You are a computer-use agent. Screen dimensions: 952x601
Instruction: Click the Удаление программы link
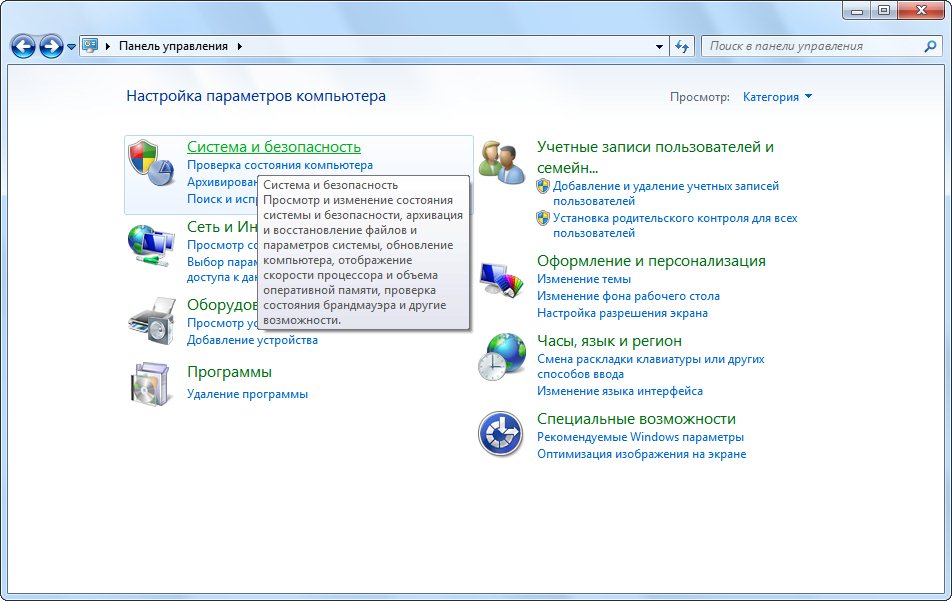click(247, 394)
